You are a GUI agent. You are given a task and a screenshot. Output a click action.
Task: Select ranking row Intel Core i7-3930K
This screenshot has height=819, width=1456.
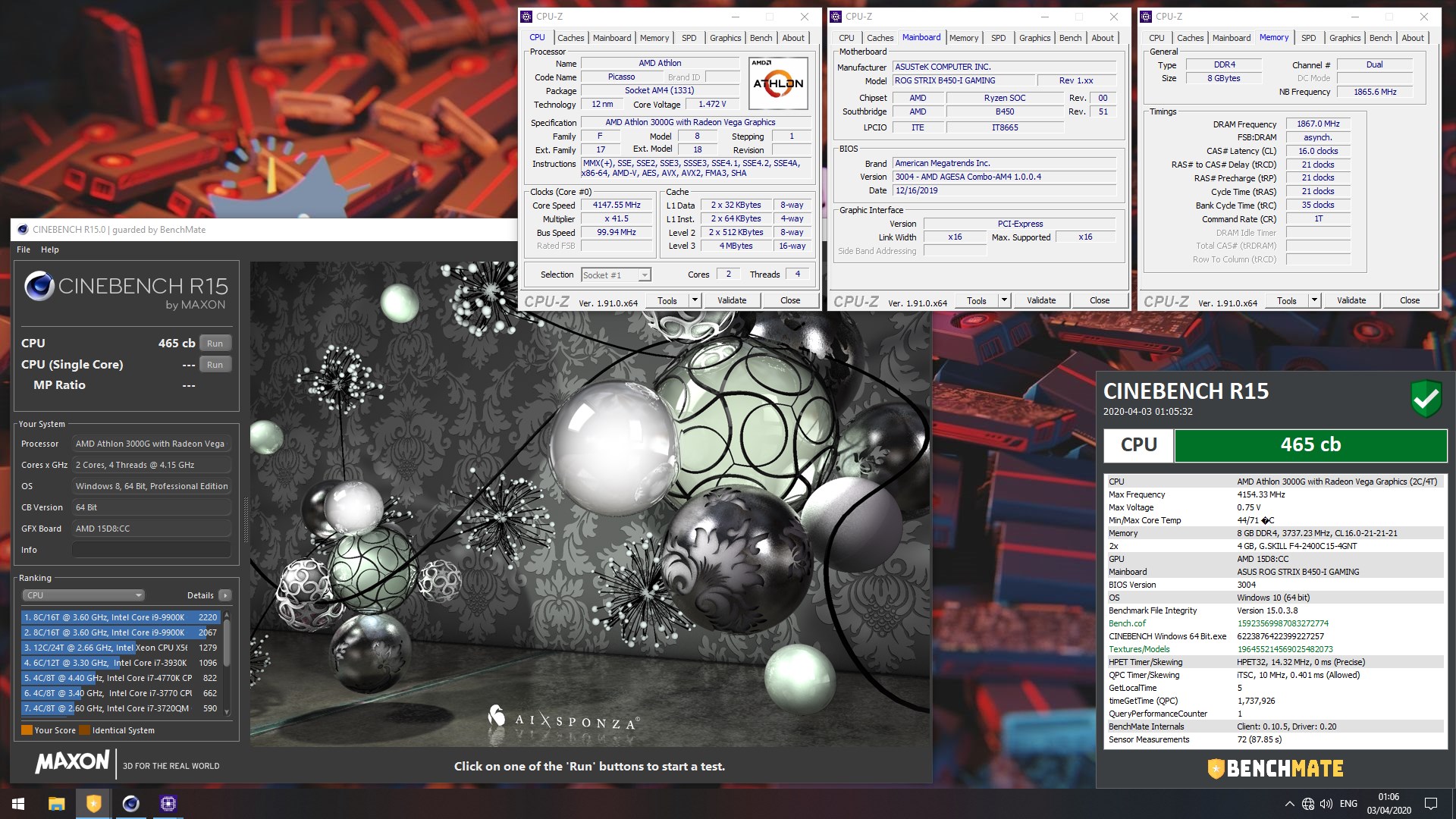coord(121,663)
